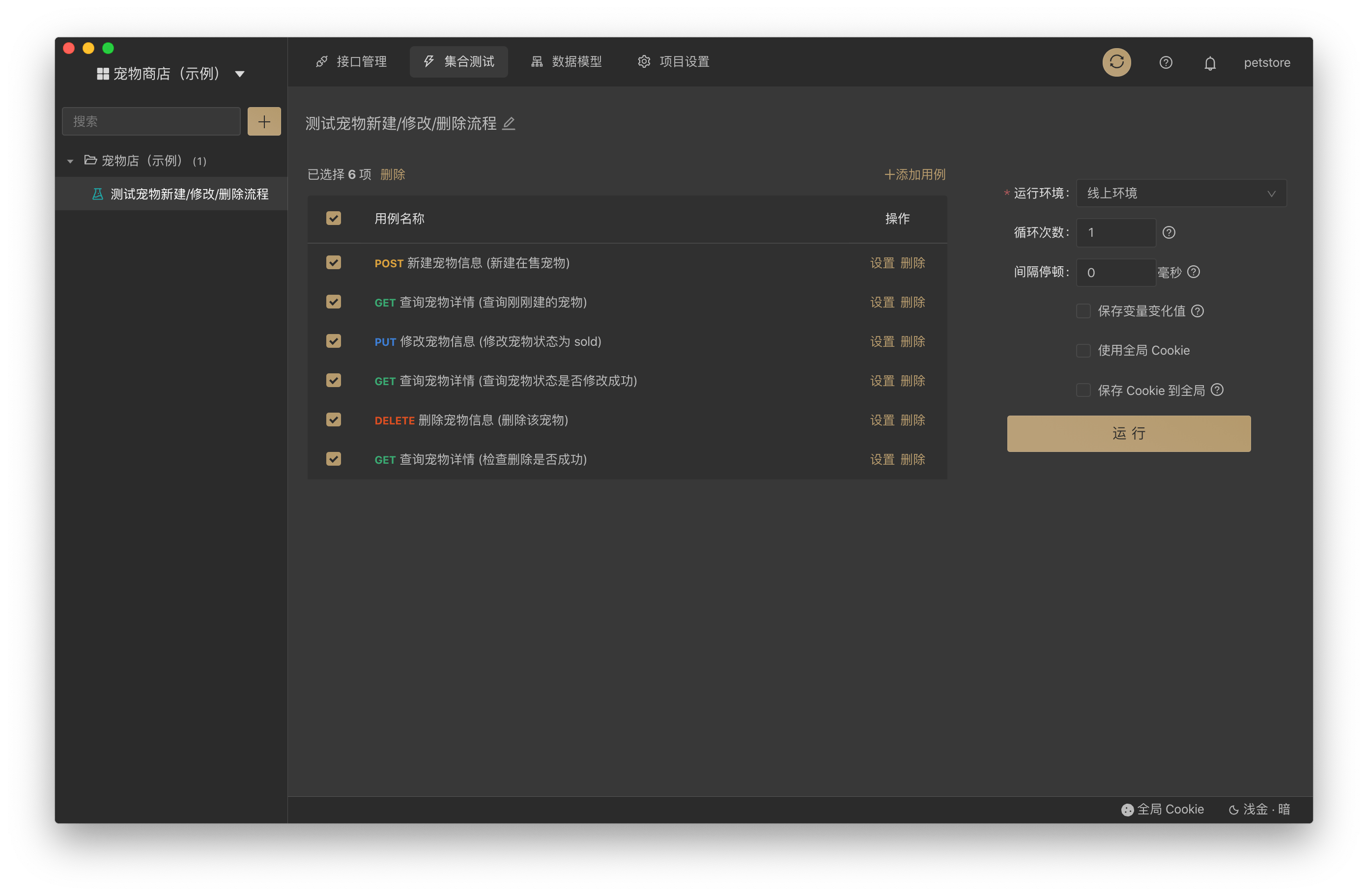Click the pencil edit icon beside test title
Screen dimensions: 1368x896
[x=509, y=124]
